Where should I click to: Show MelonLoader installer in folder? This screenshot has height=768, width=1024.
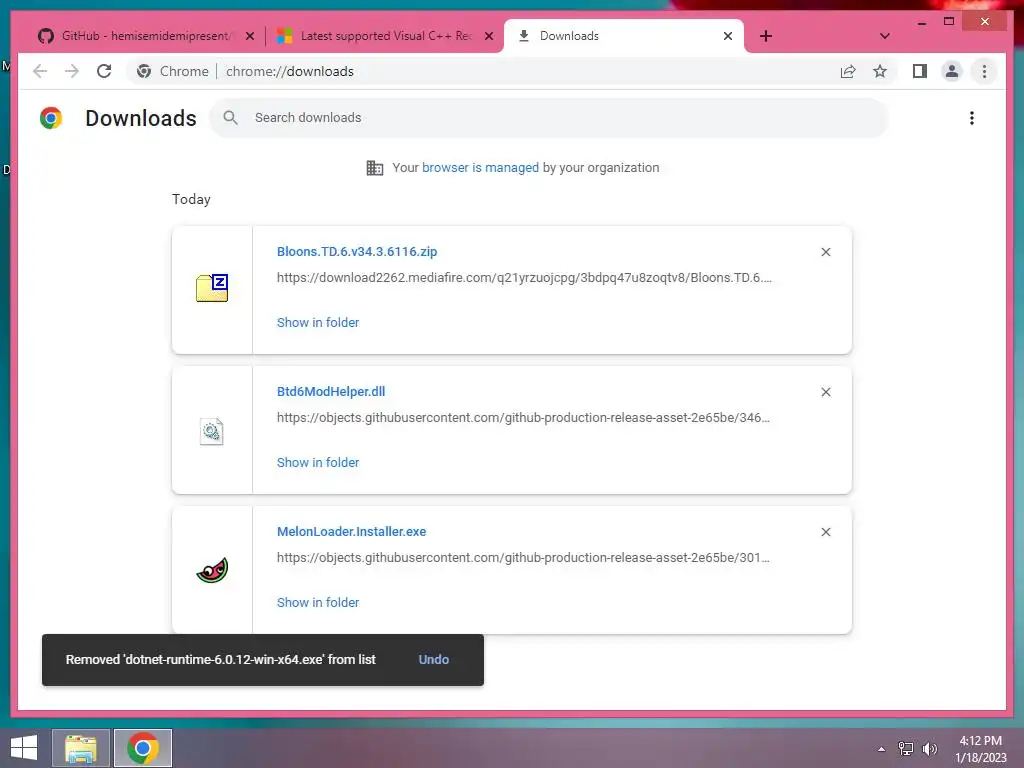(x=318, y=603)
